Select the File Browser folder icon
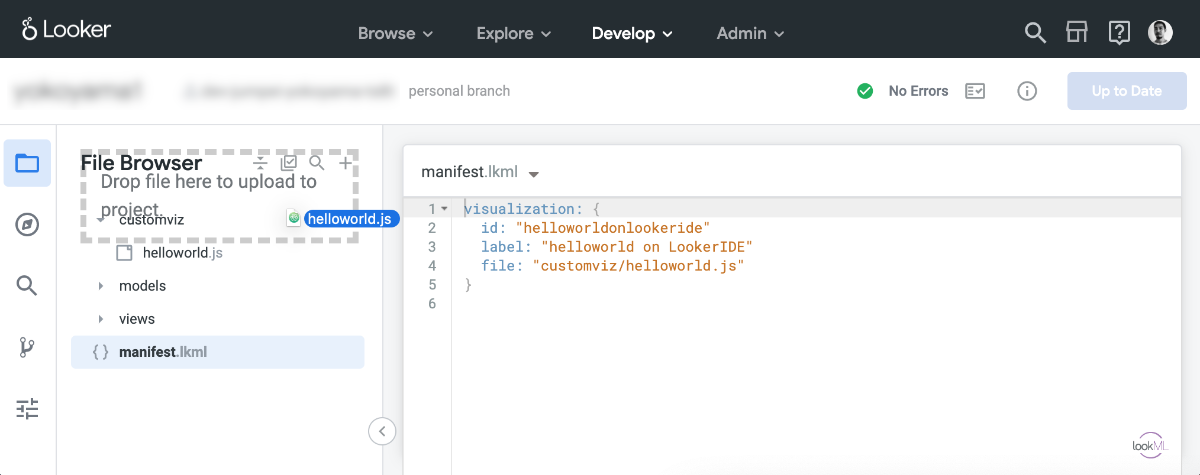The height and width of the screenshot is (475, 1200). point(27,163)
